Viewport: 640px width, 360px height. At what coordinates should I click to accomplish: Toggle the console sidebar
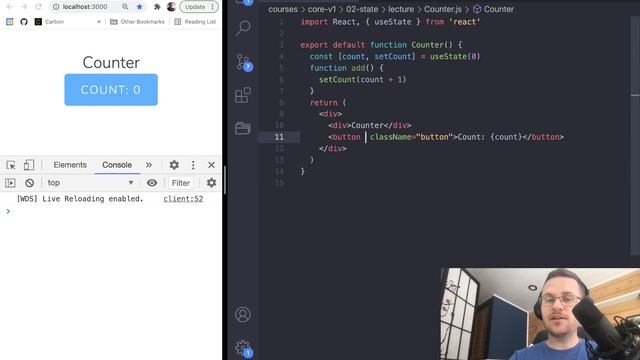pos(10,183)
